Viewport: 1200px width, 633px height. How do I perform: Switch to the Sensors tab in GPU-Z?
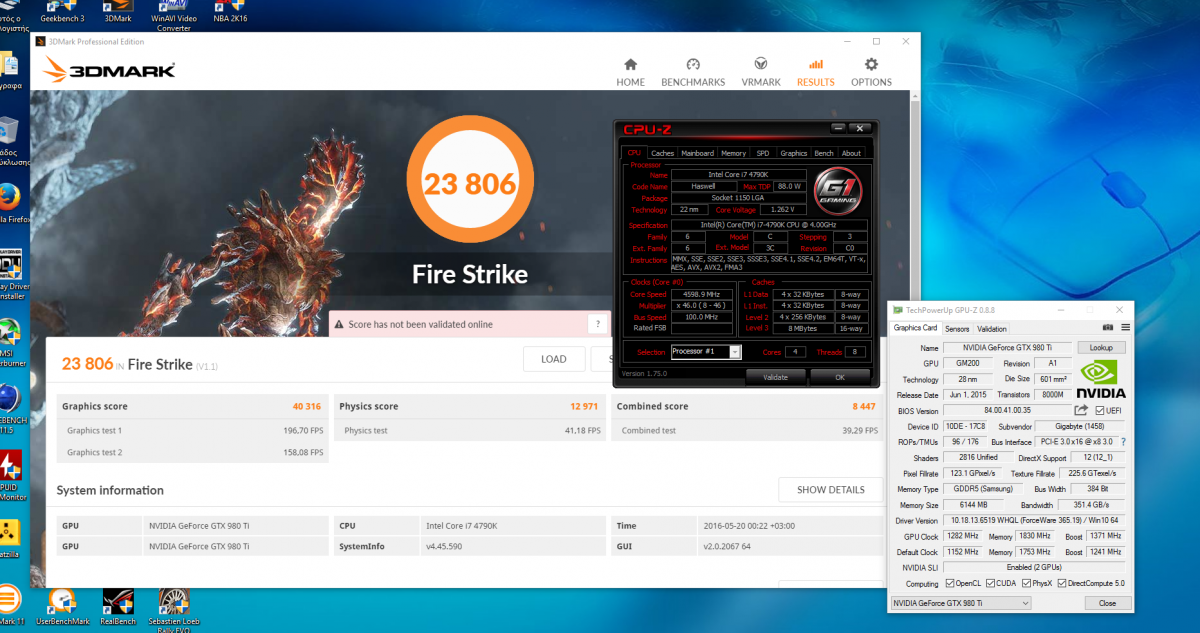957,328
